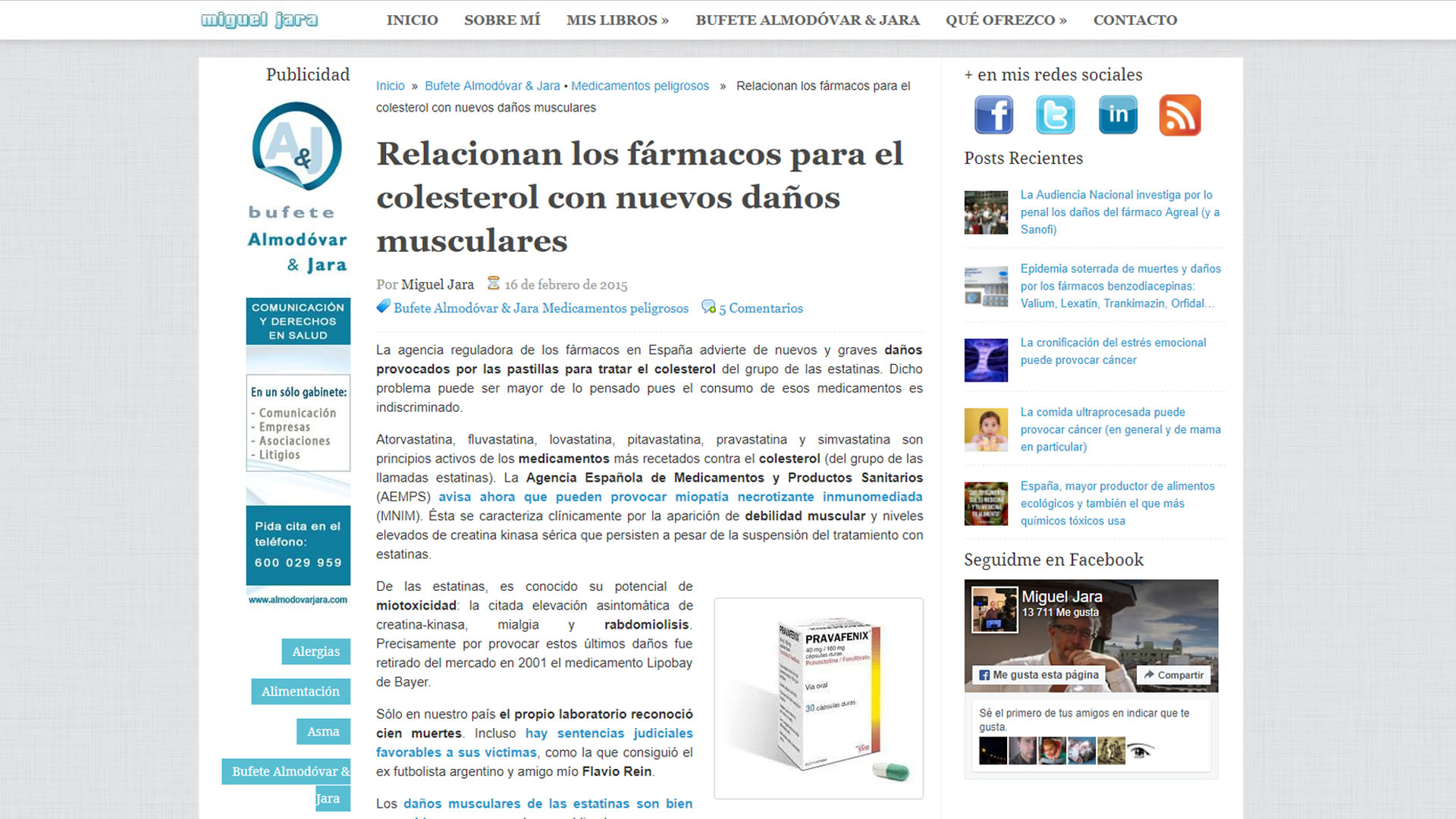Select the Asma tag

coord(323,732)
